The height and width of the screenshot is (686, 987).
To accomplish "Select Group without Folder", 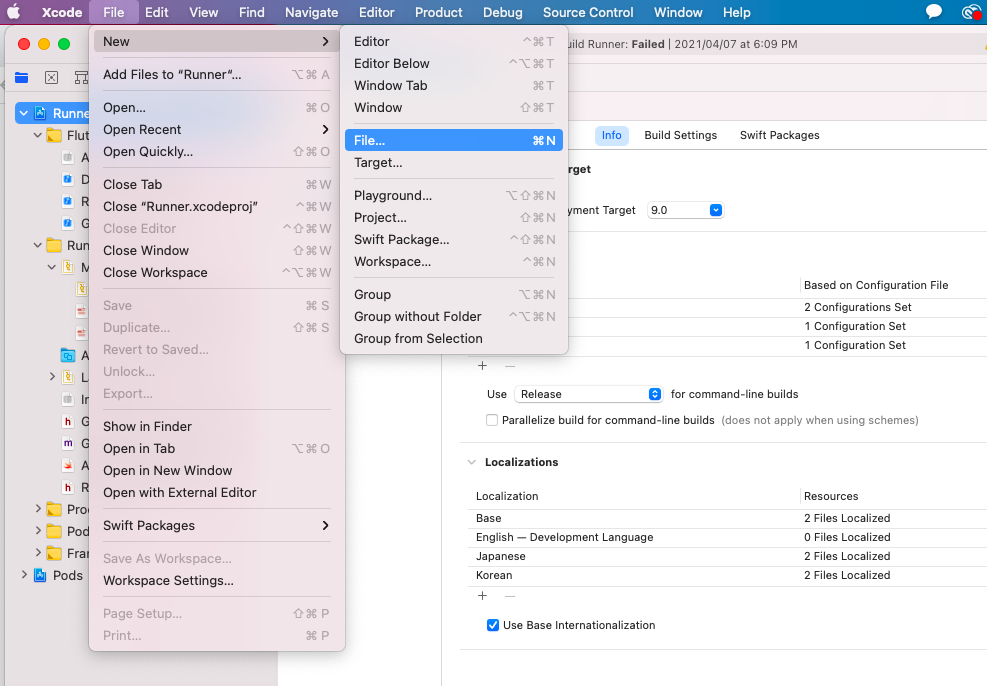I will pyautogui.click(x=454, y=317).
